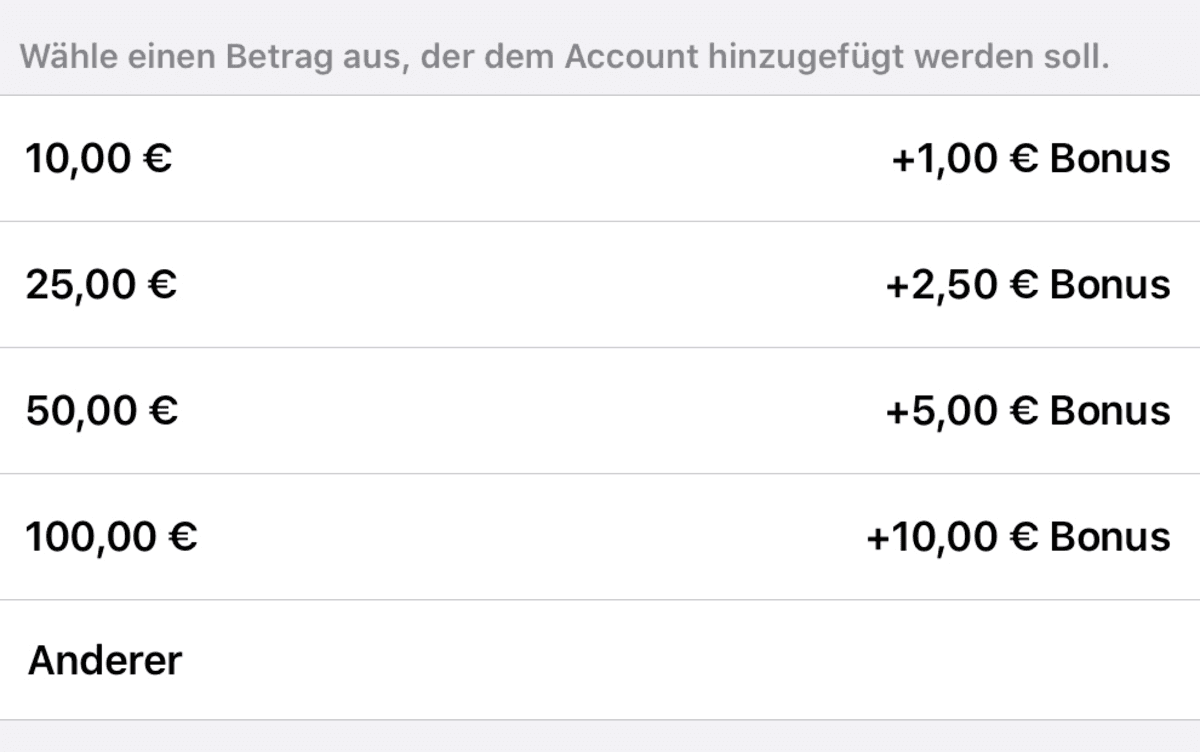Click the euro sign next to 25,00
The image size is (1200, 752).
(x=163, y=285)
